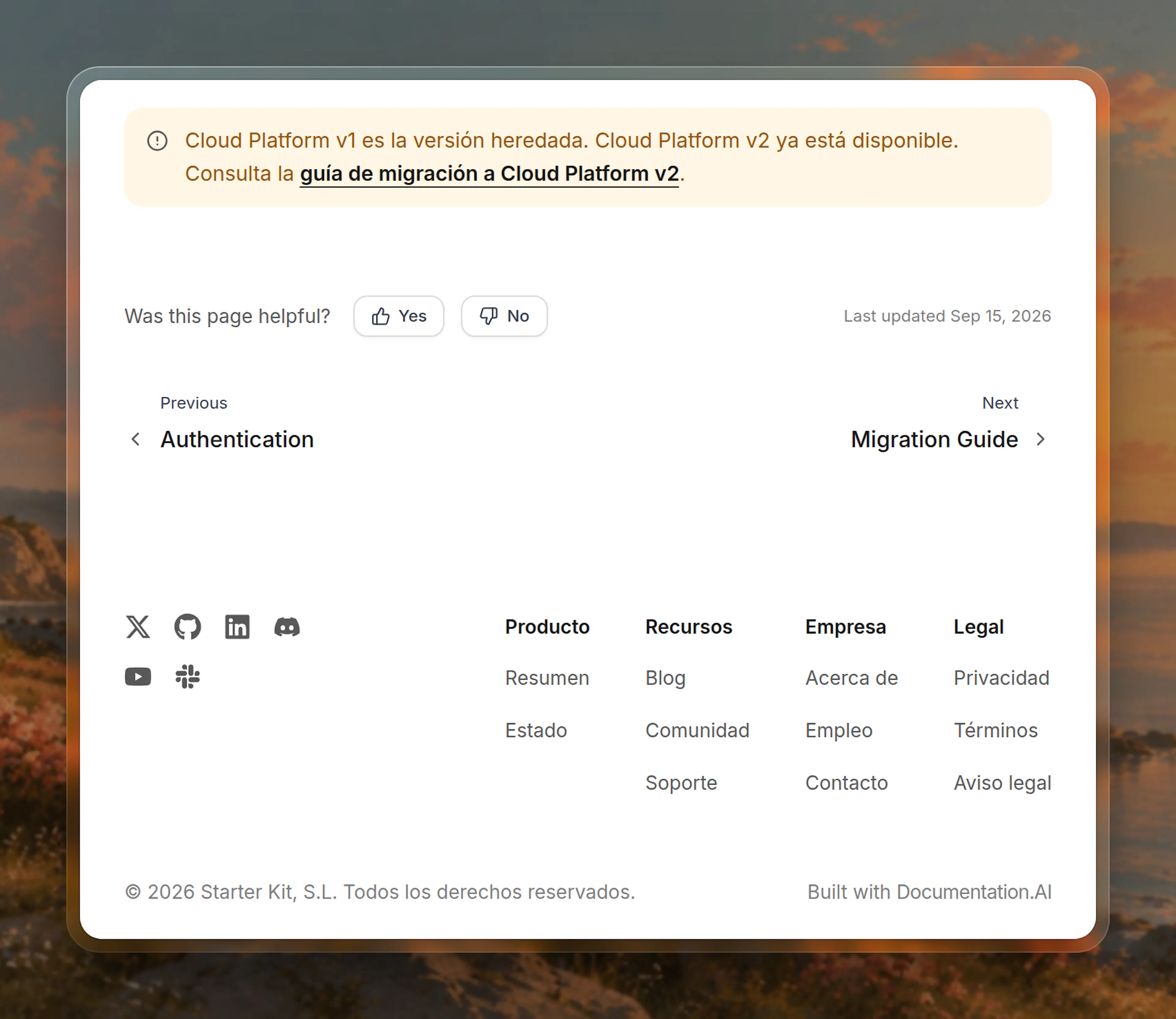1176x1019 pixels.
Task: Click the Empresa column heading
Action: tap(845, 627)
